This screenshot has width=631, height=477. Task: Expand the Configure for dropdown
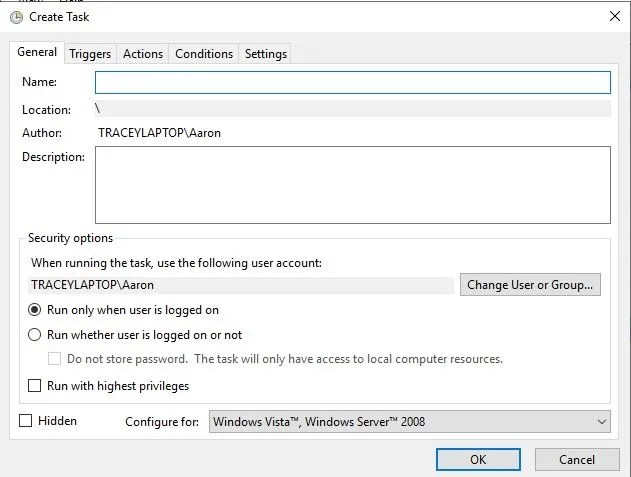(x=409, y=422)
